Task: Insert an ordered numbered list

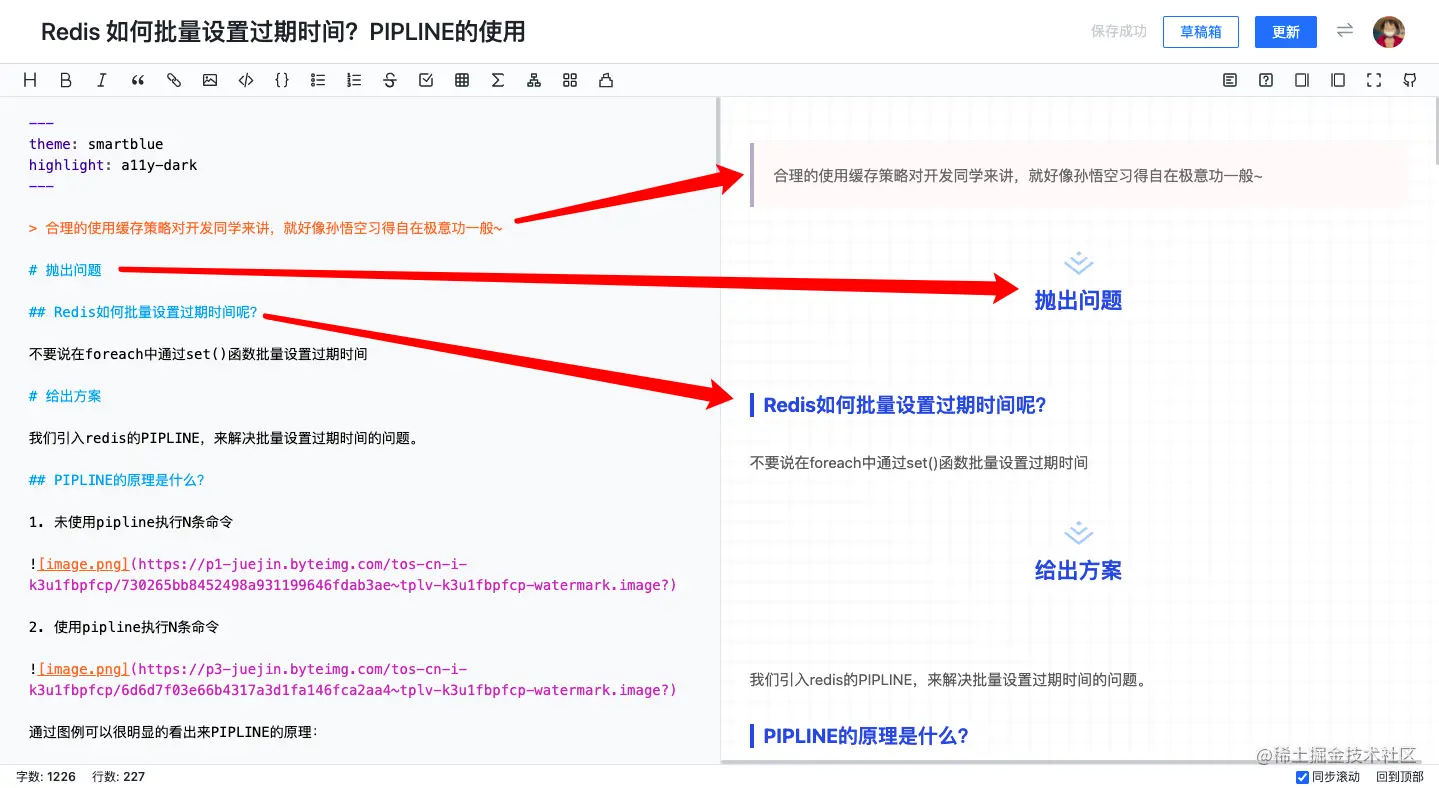Action: coord(354,81)
